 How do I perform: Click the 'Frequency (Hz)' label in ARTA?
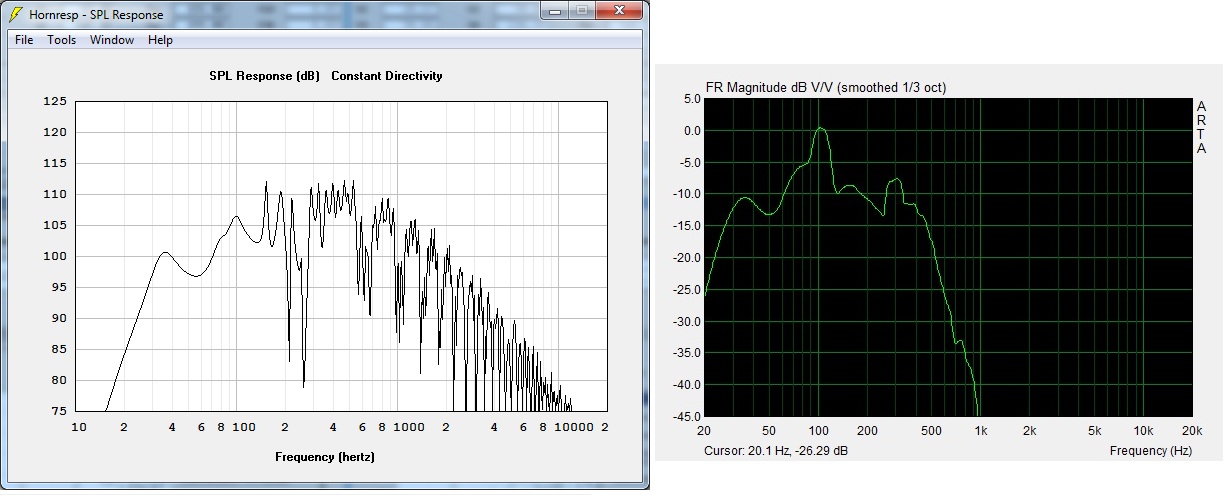click(x=1151, y=451)
